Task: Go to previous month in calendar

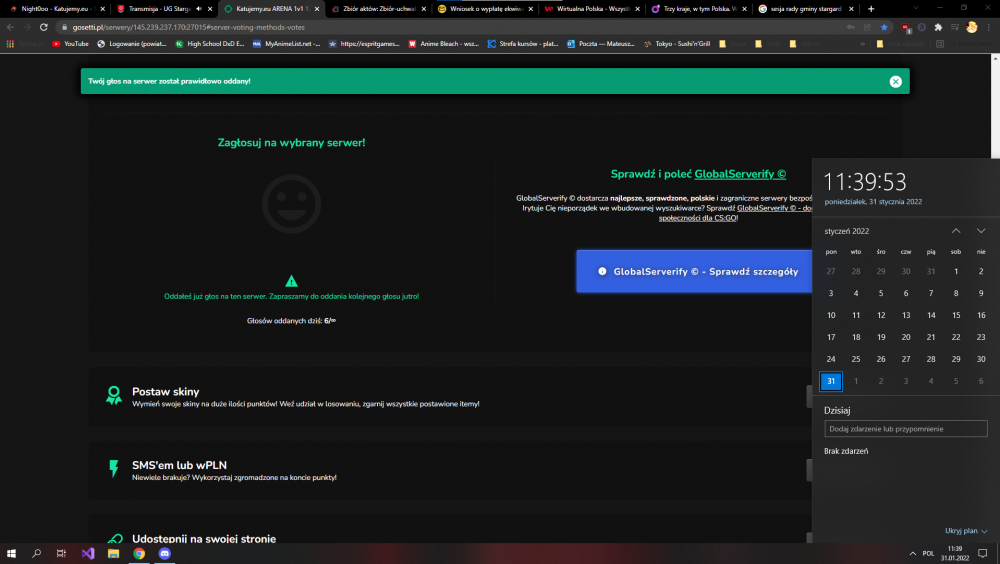Action: tap(956, 231)
